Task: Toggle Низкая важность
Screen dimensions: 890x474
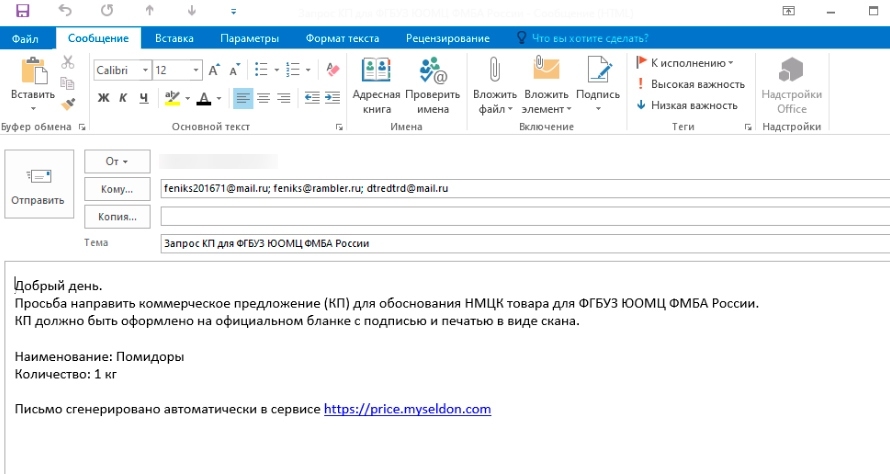Action: pyautogui.click(x=687, y=105)
